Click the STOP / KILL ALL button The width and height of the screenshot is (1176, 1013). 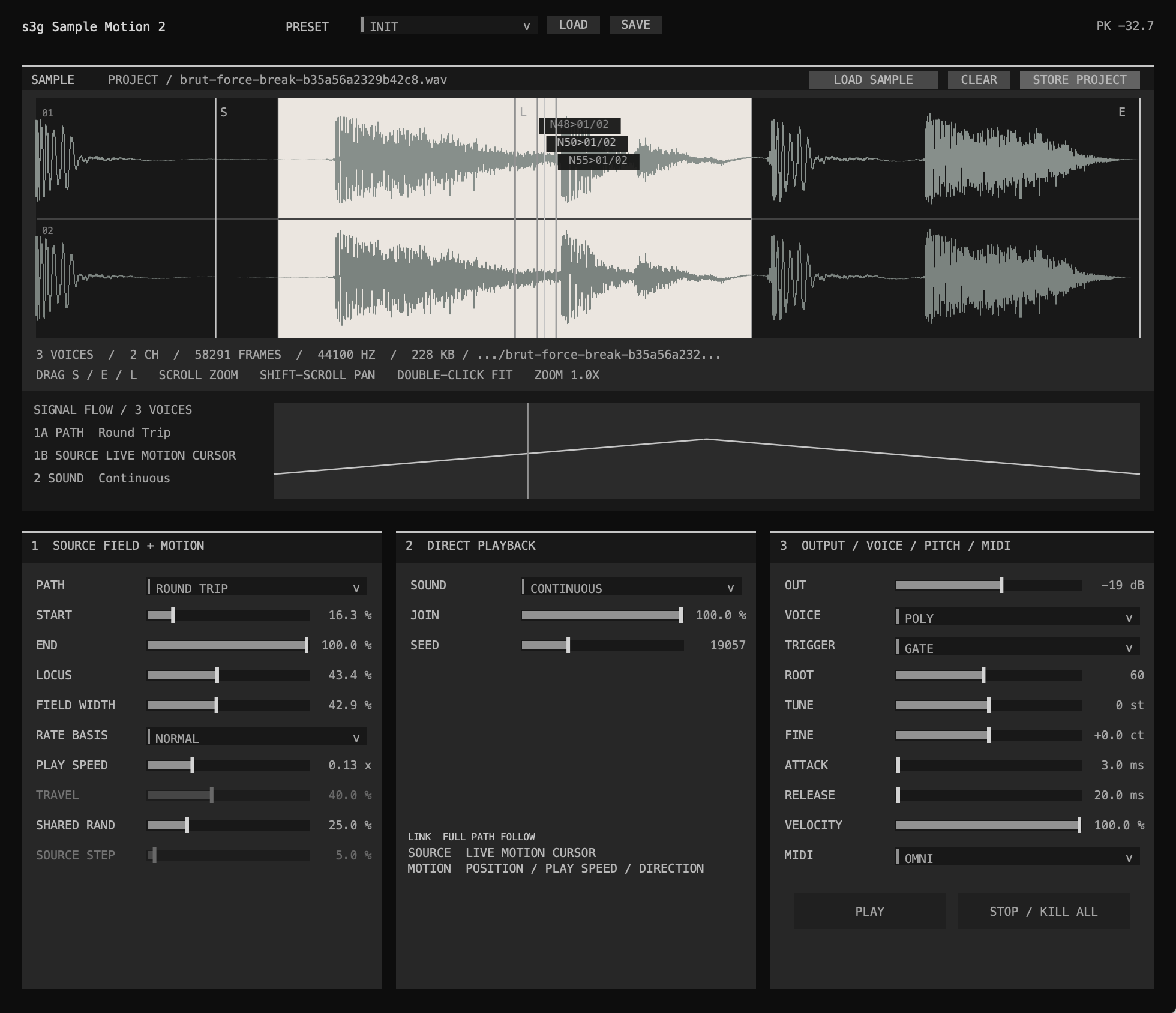[1043, 911]
